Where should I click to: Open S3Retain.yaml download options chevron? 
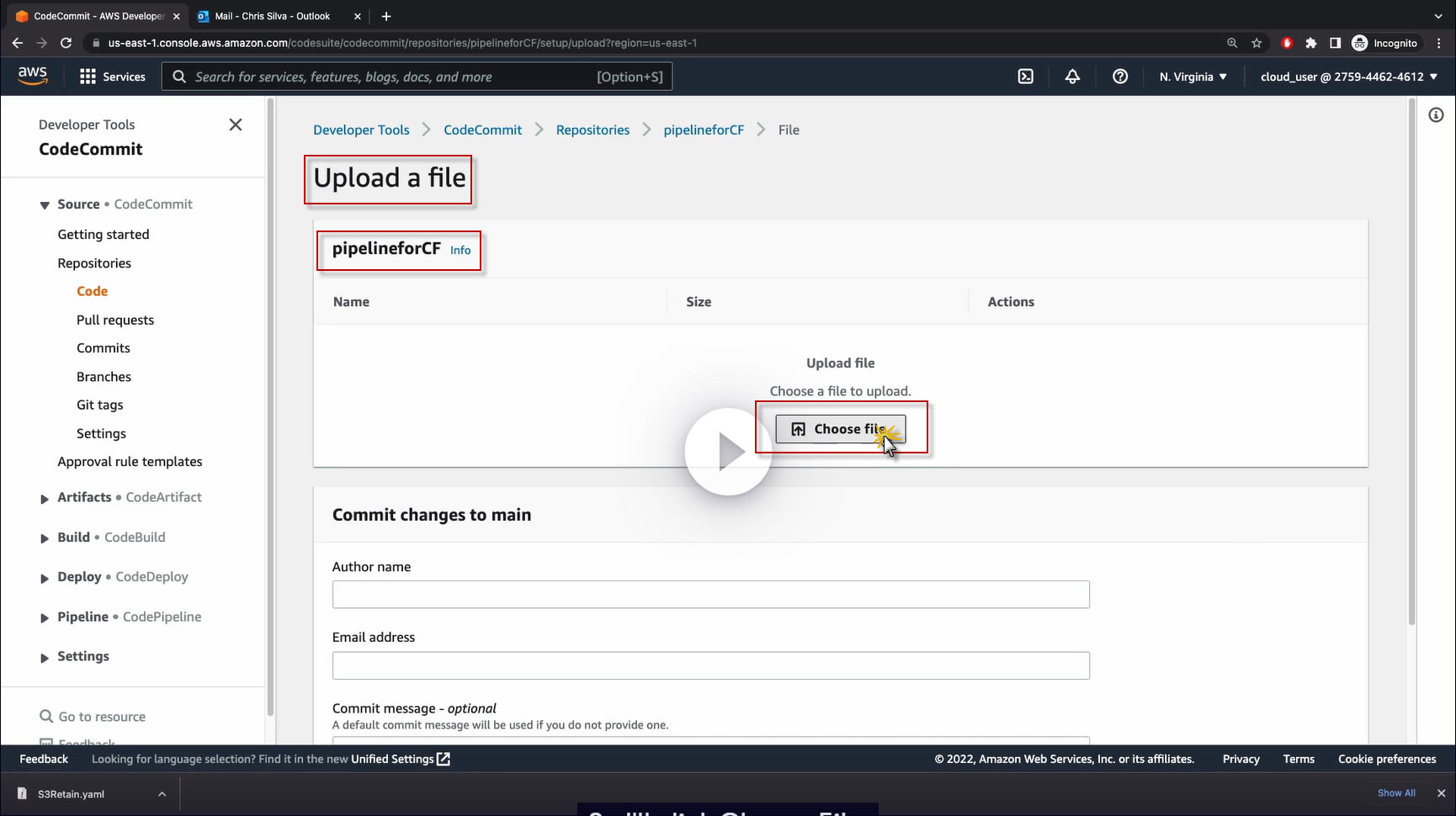pos(162,794)
